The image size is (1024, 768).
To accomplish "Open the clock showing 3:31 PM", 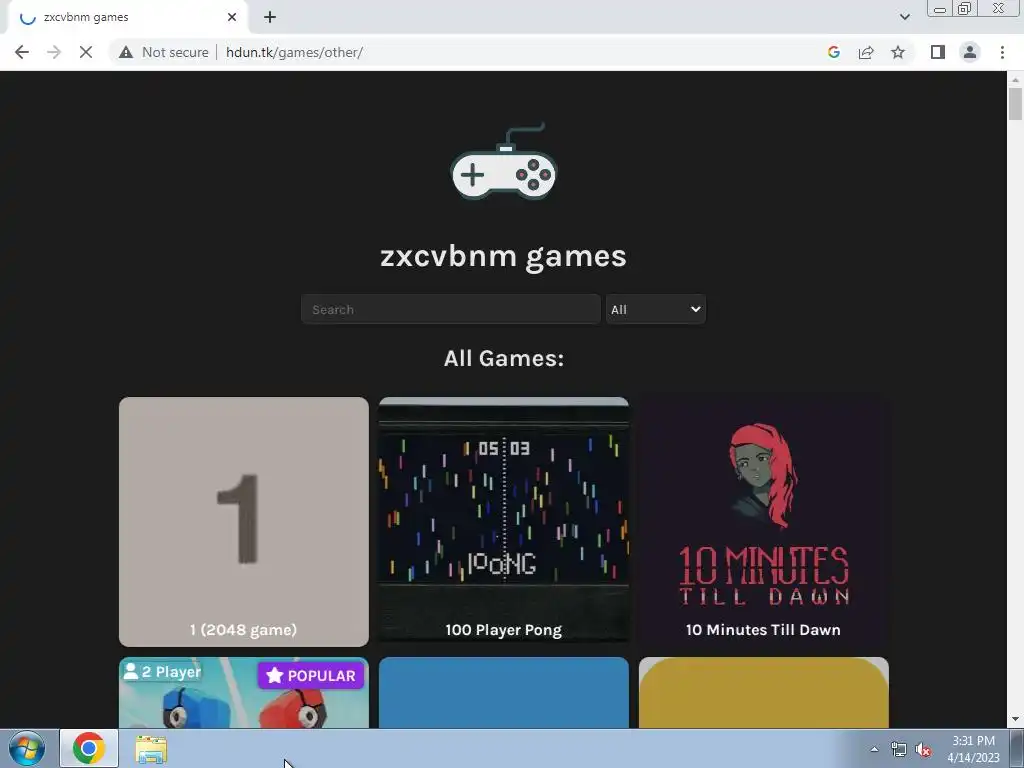I will point(973,749).
